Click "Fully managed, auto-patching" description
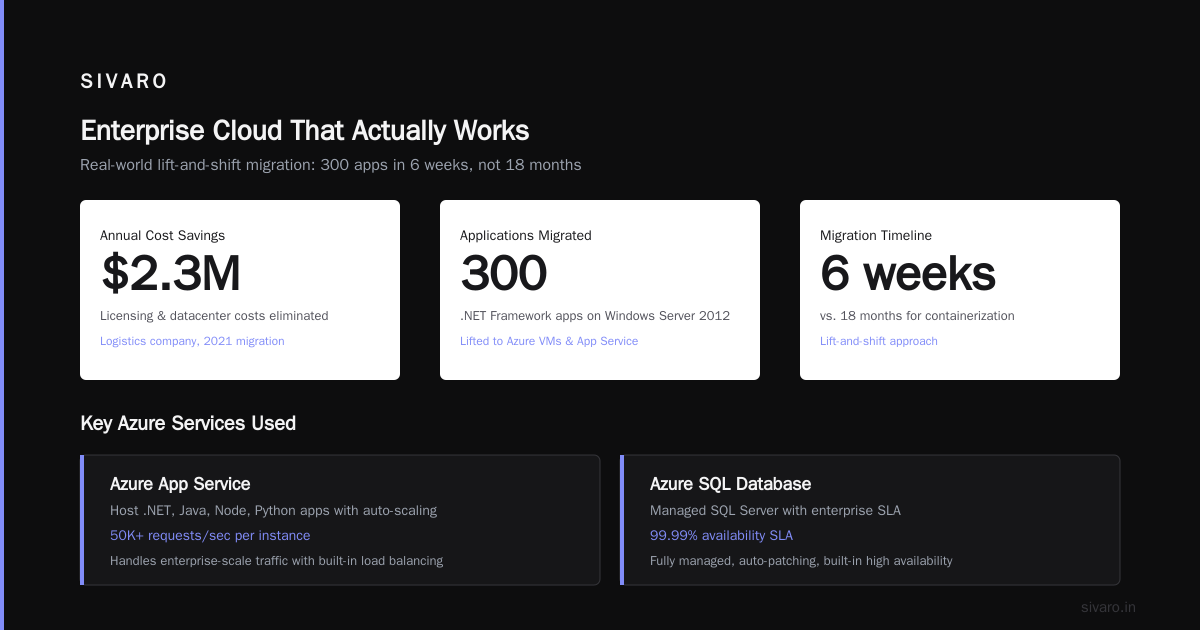This screenshot has height=630, width=1200. tap(801, 561)
